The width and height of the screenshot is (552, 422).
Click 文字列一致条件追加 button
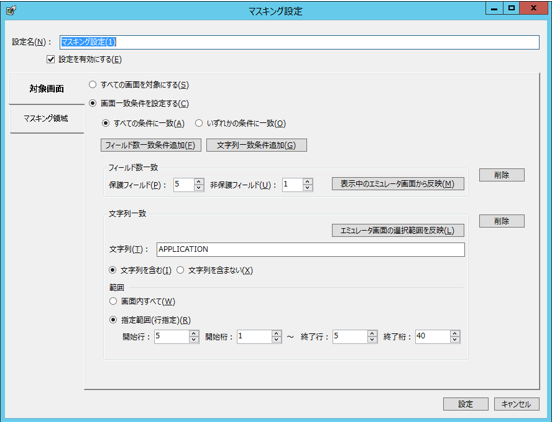256,145
